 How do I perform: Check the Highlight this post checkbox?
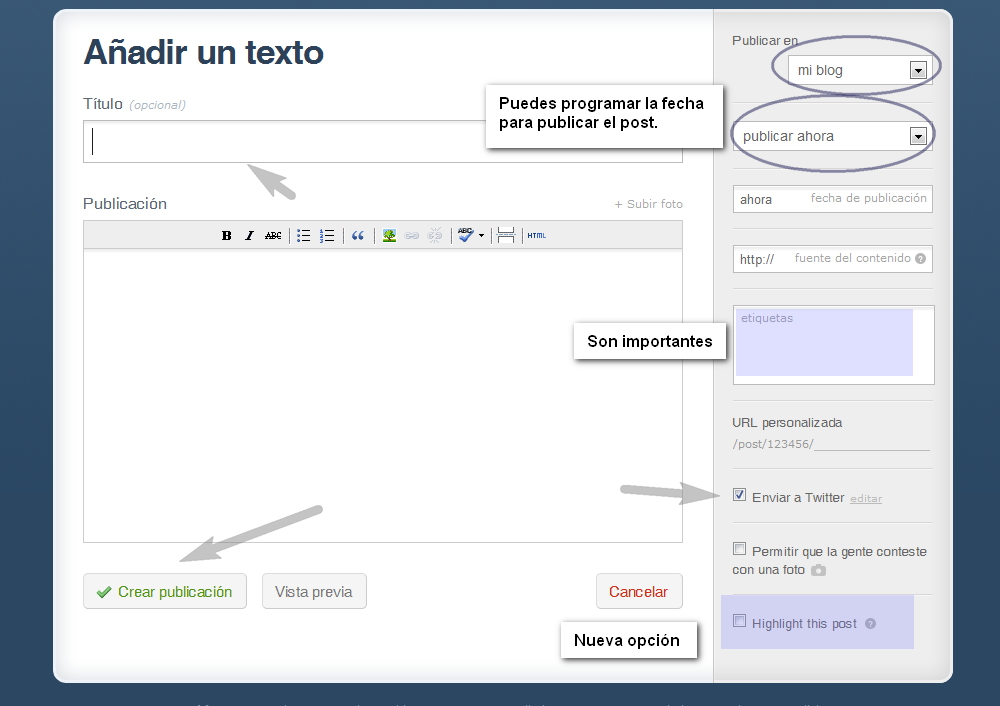739,621
